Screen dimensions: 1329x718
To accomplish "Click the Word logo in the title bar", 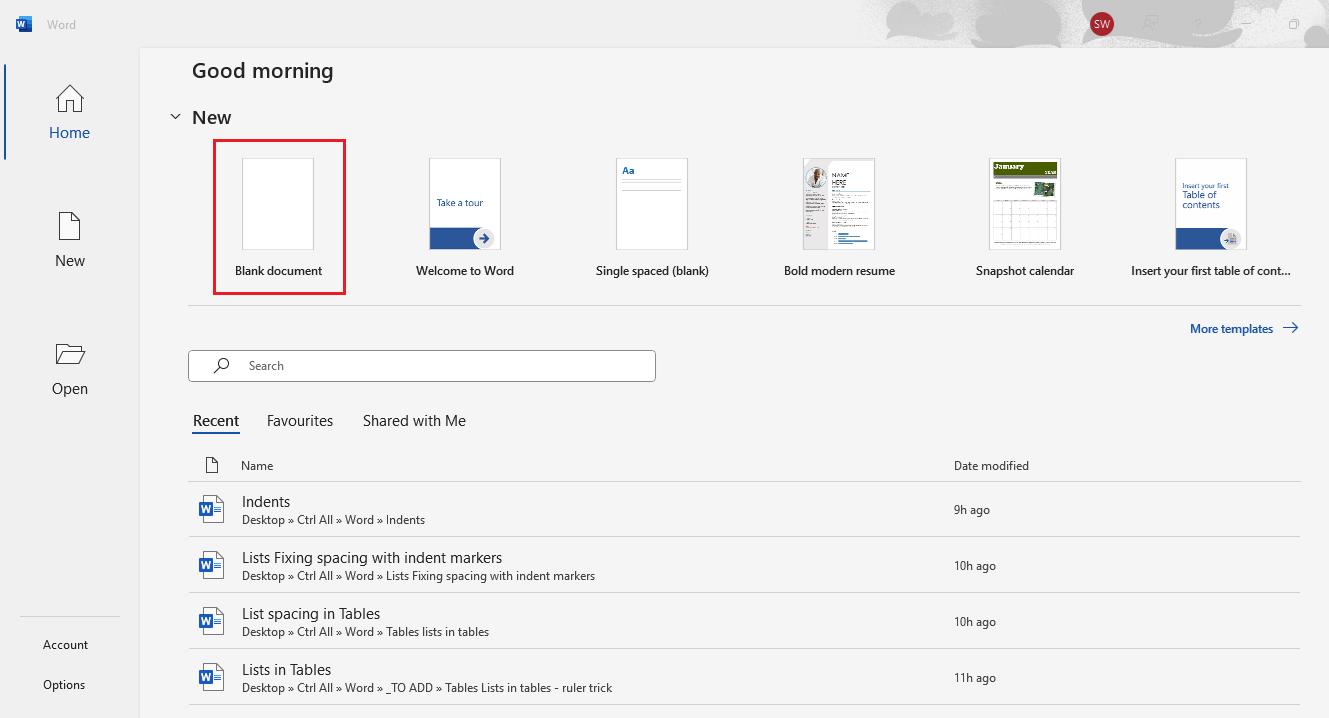I will point(24,24).
